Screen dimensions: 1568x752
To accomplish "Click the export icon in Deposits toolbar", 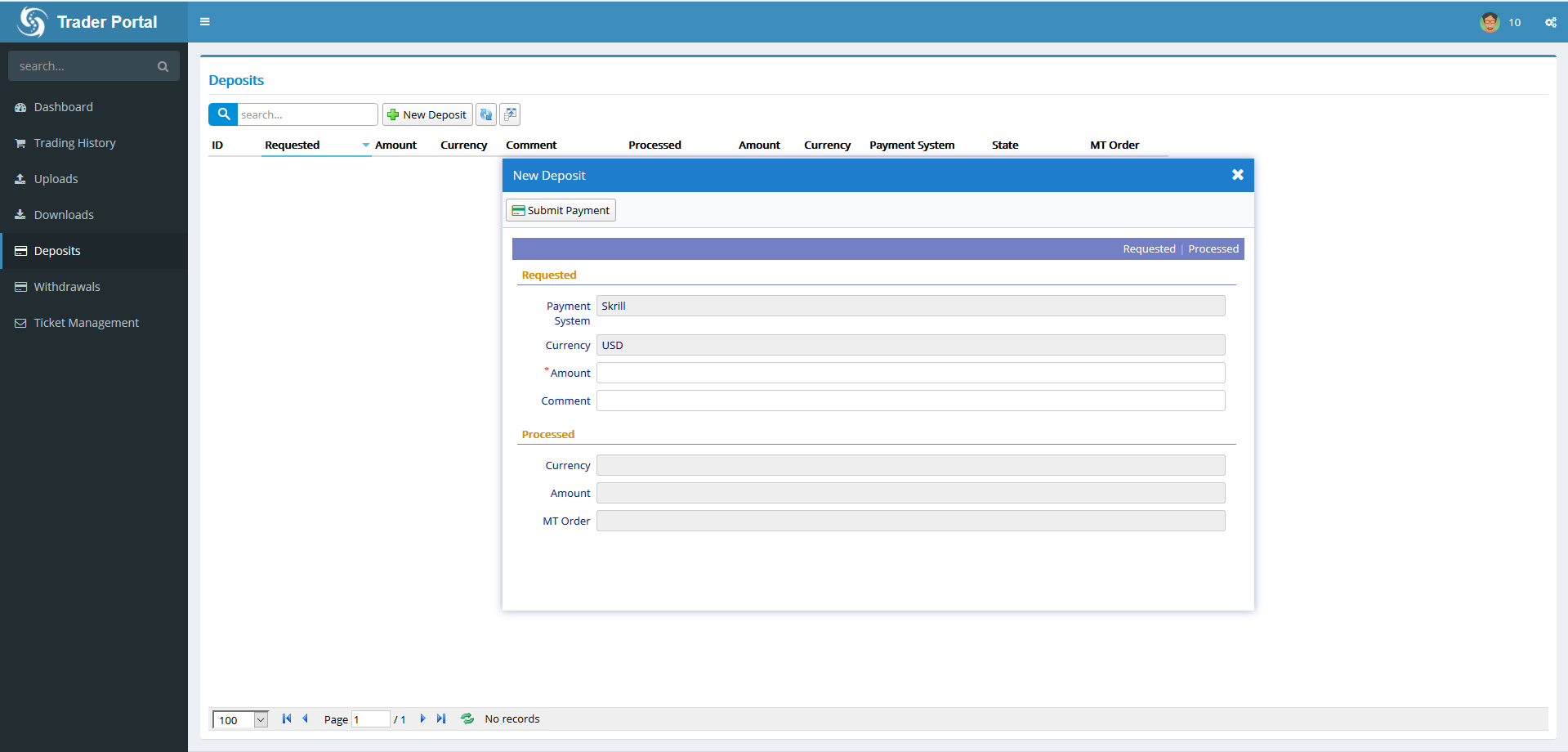I will click(x=510, y=114).
